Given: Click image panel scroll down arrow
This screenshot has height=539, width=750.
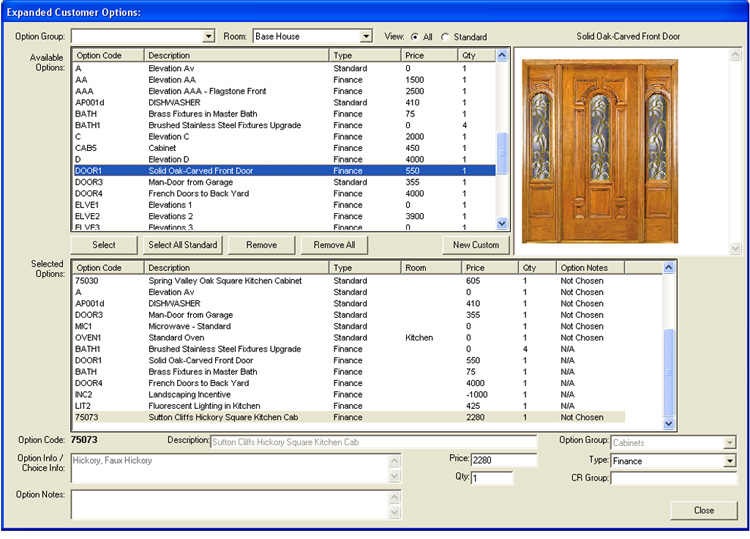Looking at the screenshot, I should (x=735, y=248).
